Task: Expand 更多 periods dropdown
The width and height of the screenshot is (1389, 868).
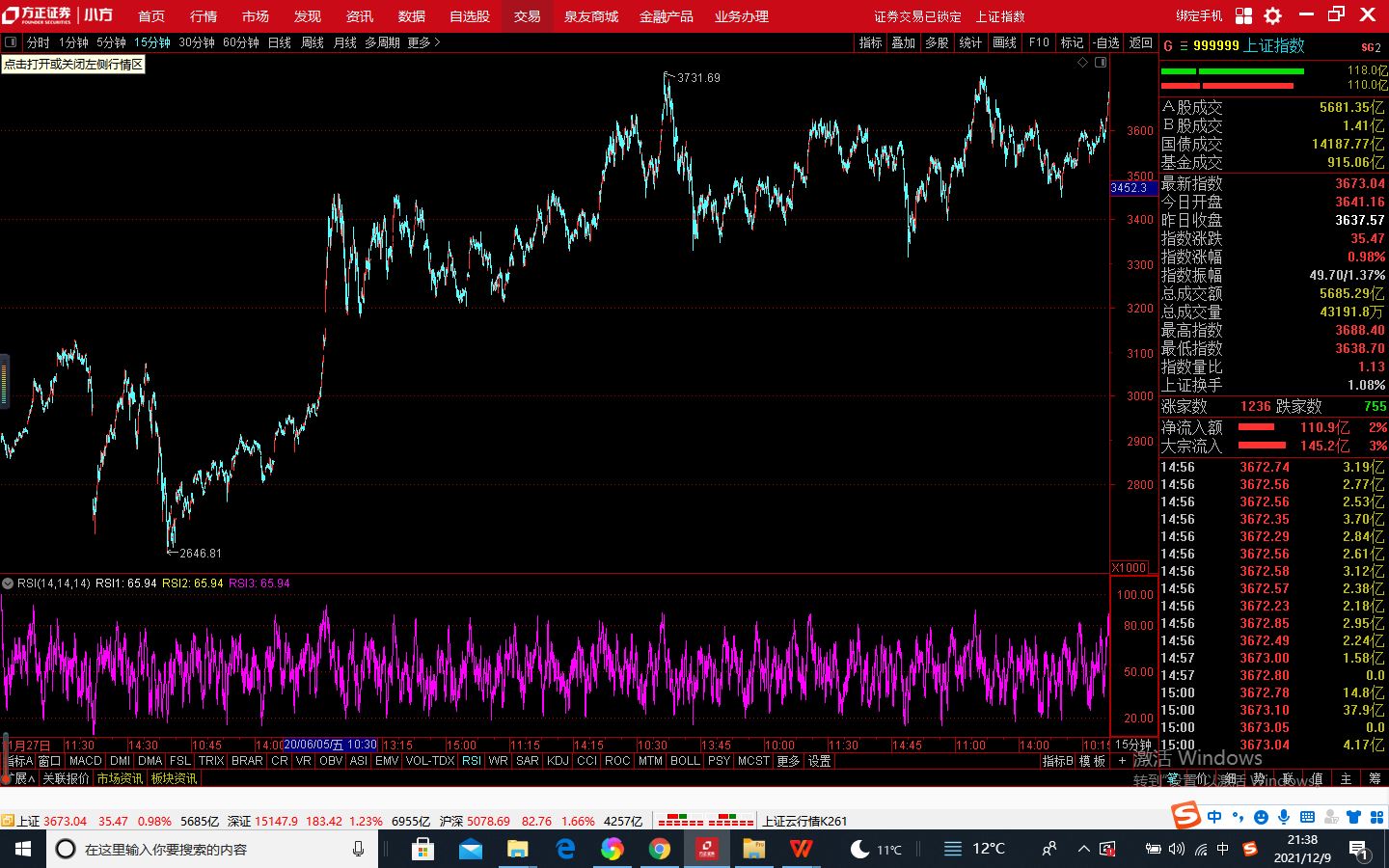Action: (423, 42)
